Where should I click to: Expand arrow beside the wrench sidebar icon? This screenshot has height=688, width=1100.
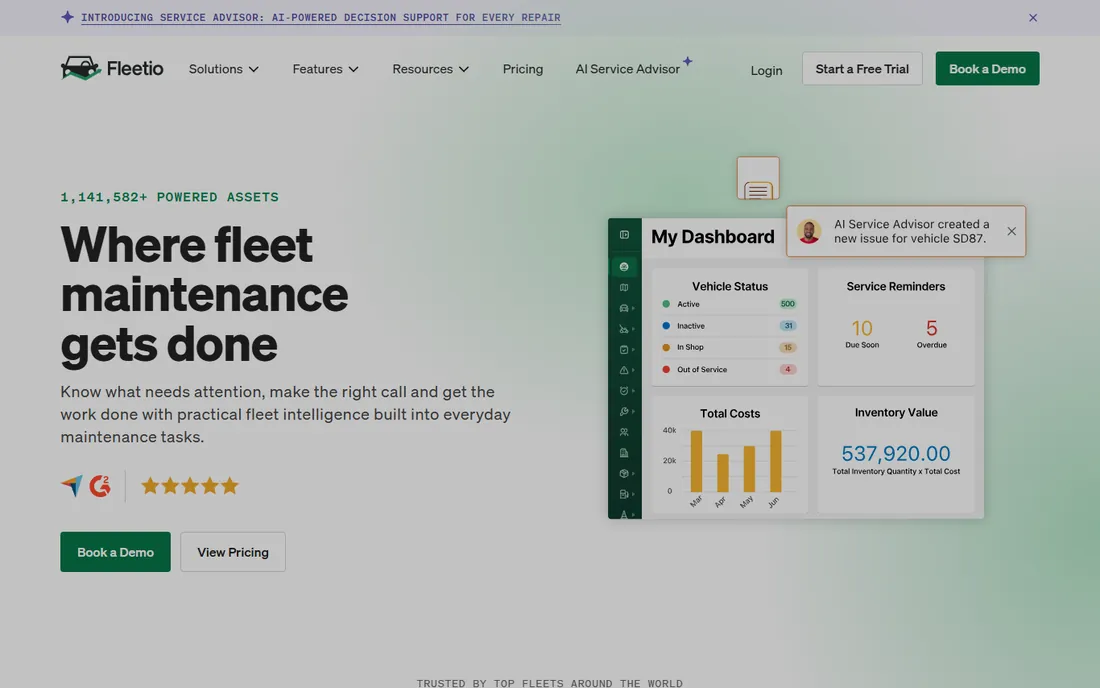pos(633,412)
